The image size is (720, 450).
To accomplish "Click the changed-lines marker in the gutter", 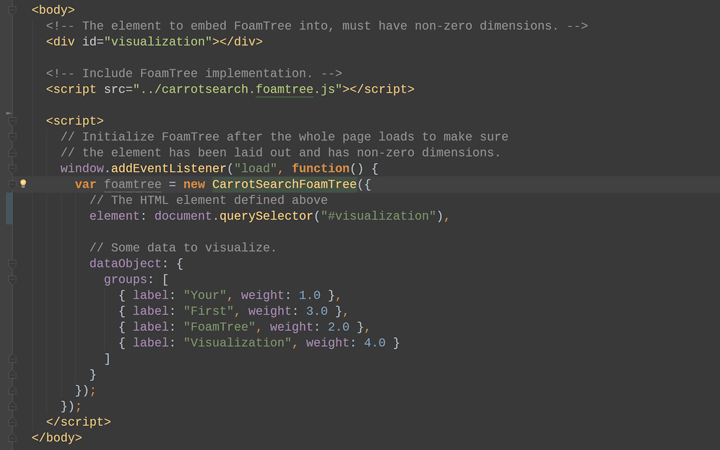I will (x=9, y=208).
